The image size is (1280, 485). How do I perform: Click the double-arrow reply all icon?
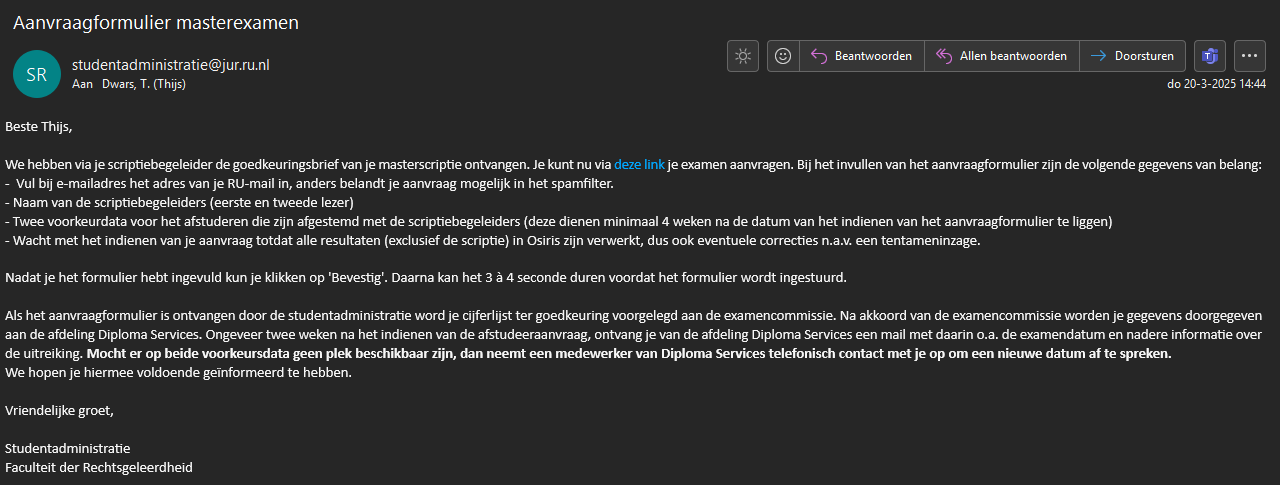(943, 56)
